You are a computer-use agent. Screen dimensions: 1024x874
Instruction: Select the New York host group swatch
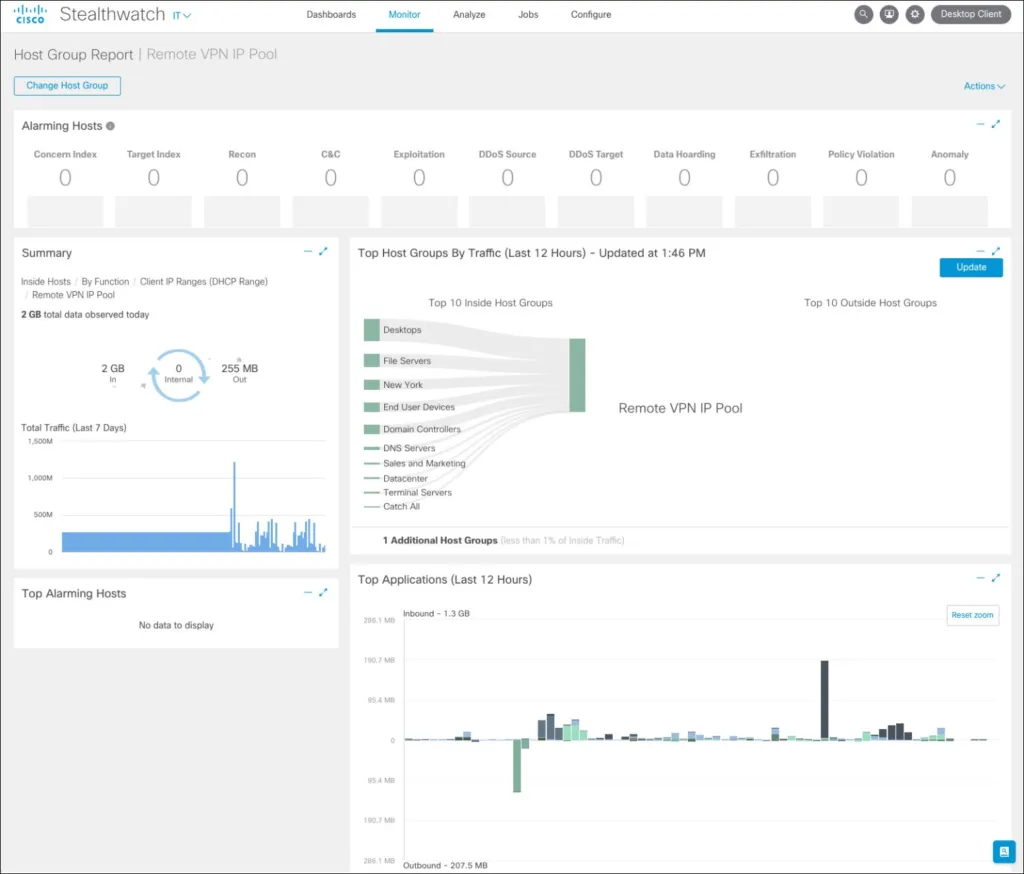click(372, 385)
